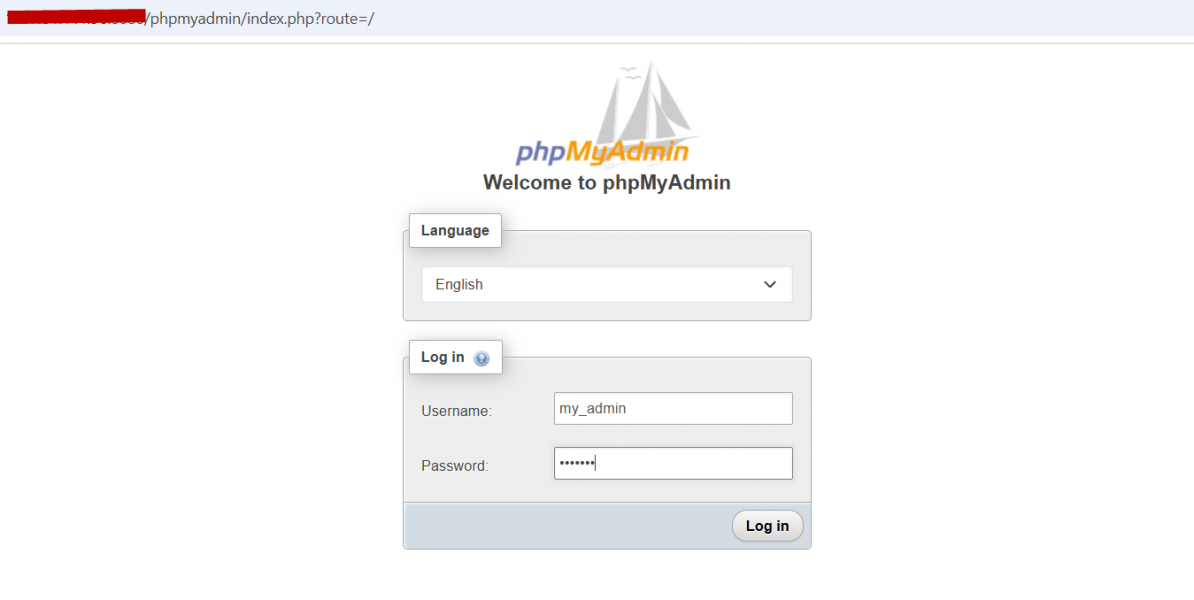Viewport: 1194px width, 600px height.
Task: Click the Welcome to phpMyAdmin heading
Action: tap(607, 183)
